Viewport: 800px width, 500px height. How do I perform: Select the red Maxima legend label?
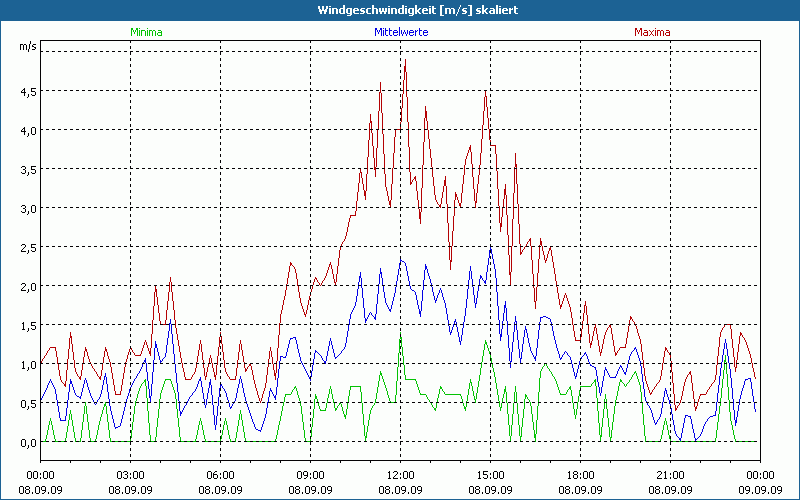coord(652,32)
